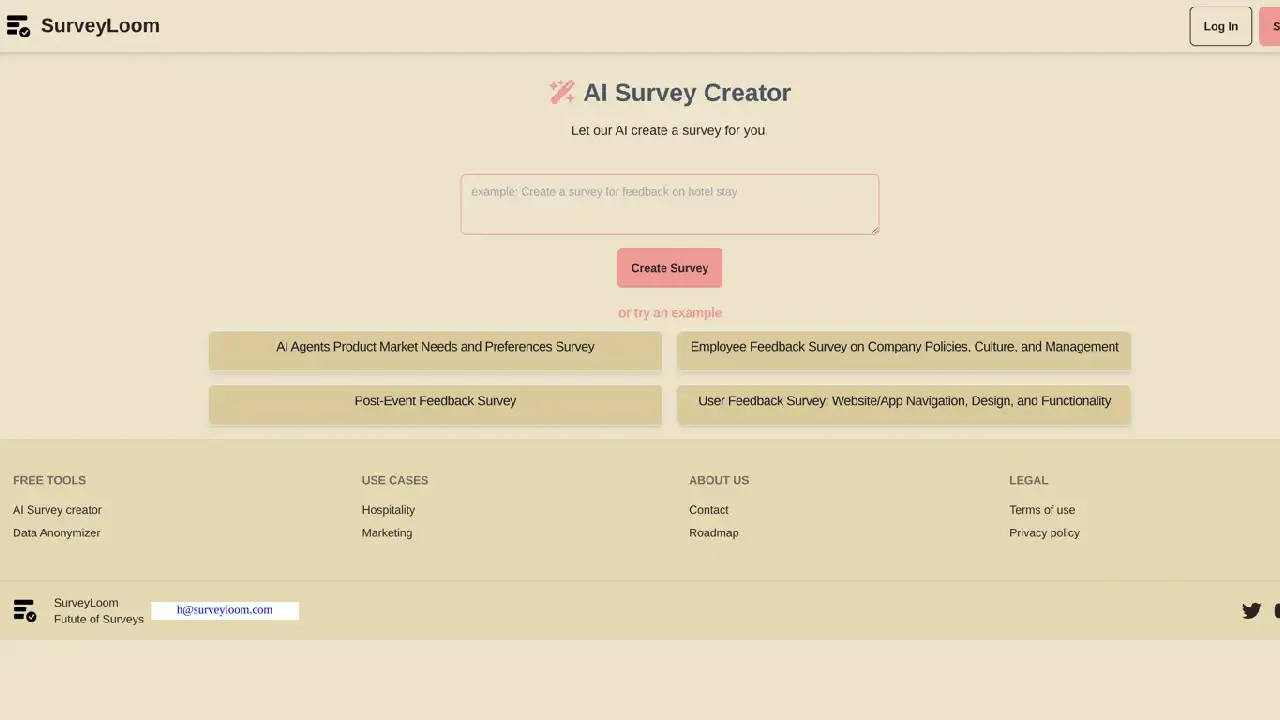This screenshot has height=720, width=1280.
Task: Click the magic wand icon beside AI Survey Creator
Action: [562, 92]
